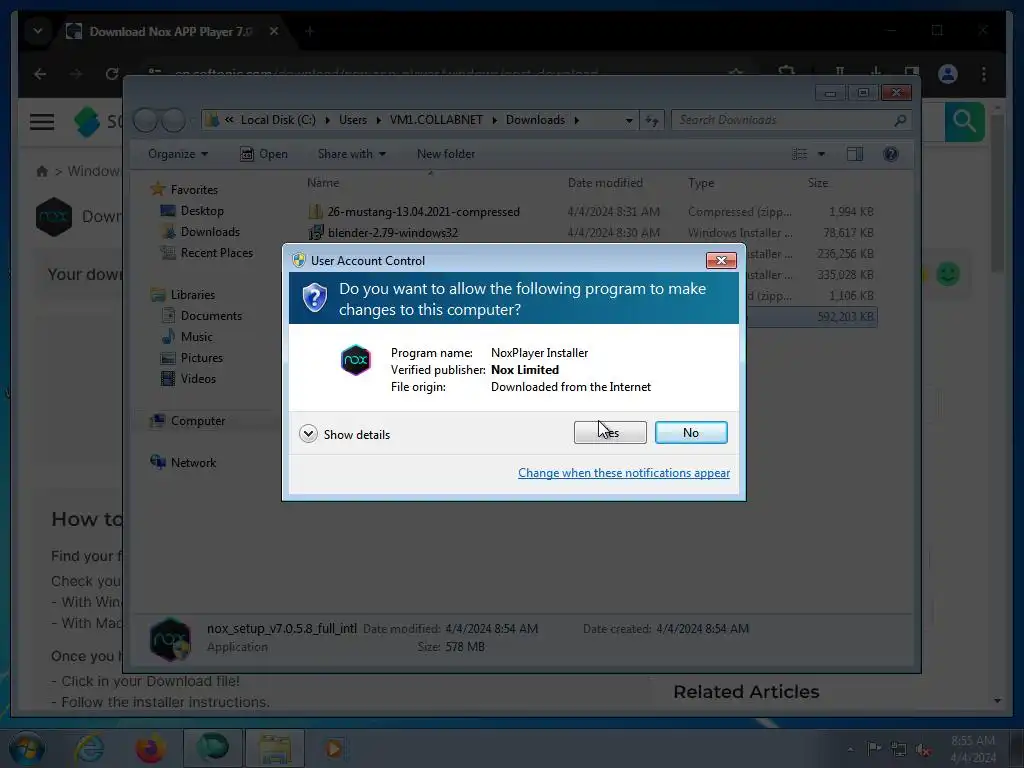Click Yes in User Account Control

(610, 432)
